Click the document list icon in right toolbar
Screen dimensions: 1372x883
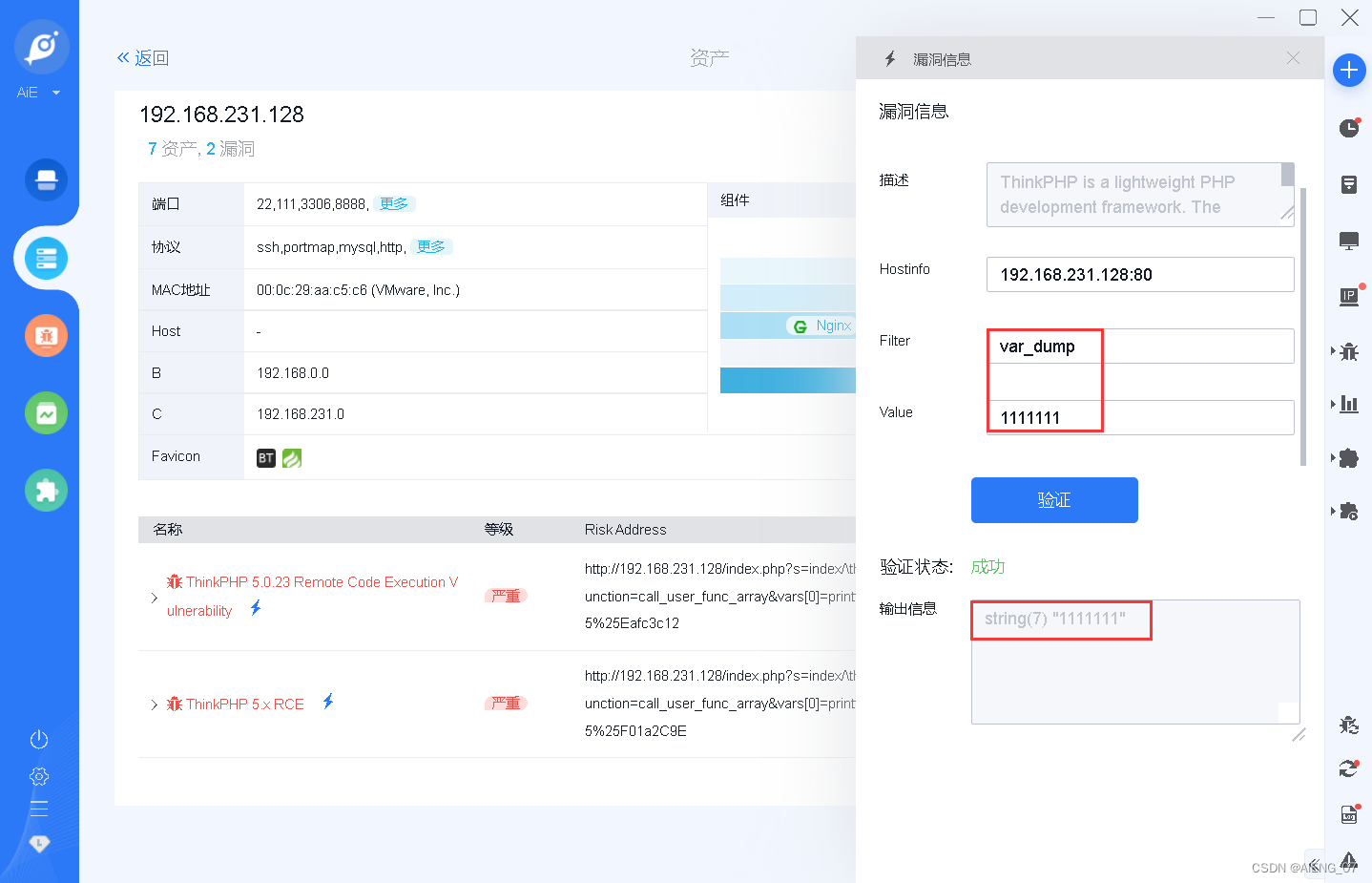(1349, 184)
